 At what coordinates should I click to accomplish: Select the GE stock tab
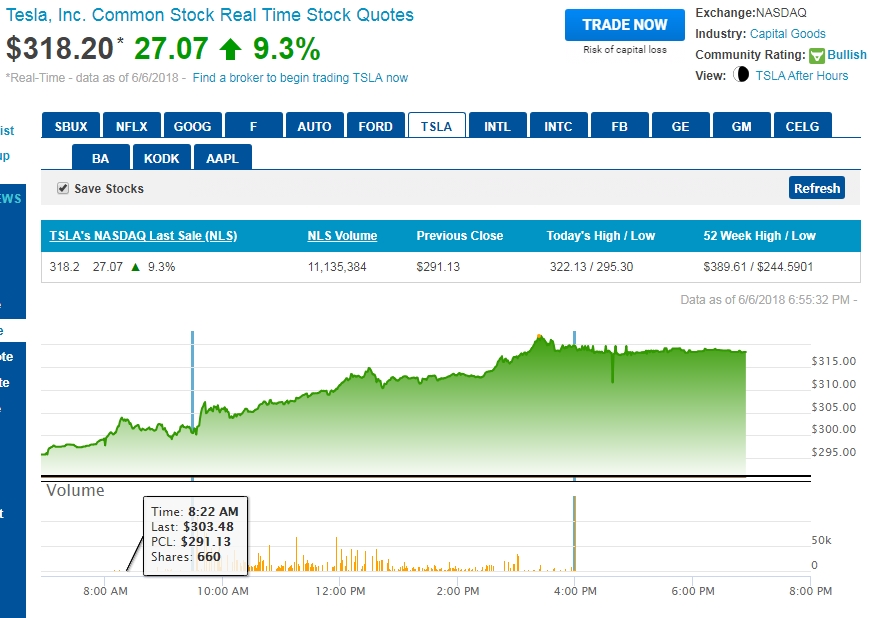(680, 125)
